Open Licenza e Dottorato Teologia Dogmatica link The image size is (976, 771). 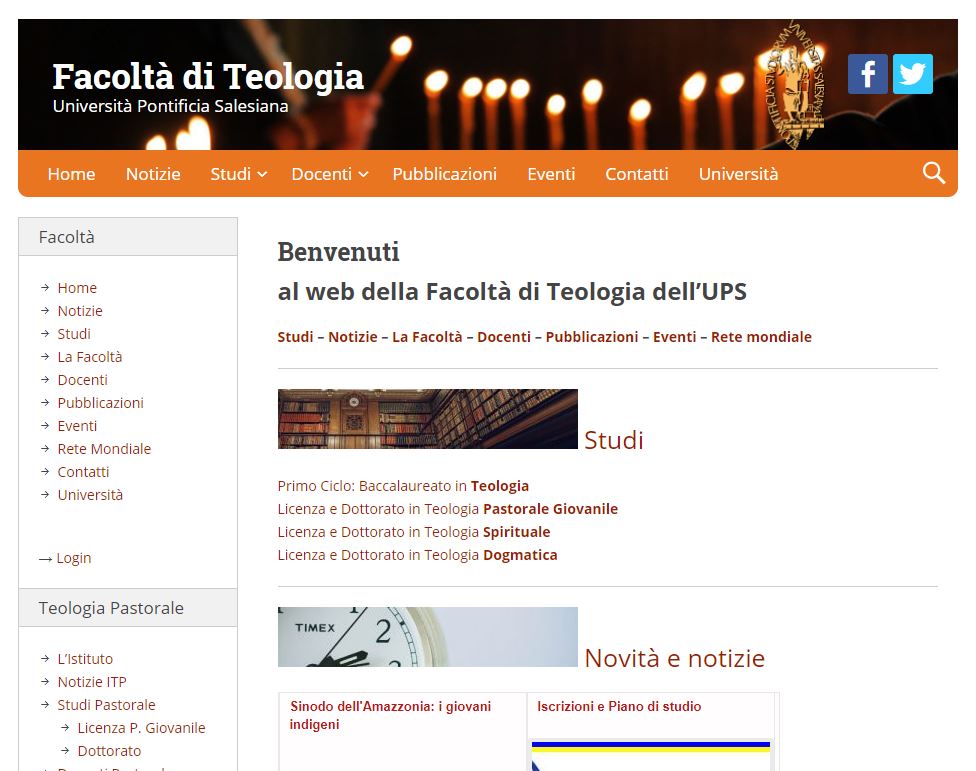coord(418,555)
